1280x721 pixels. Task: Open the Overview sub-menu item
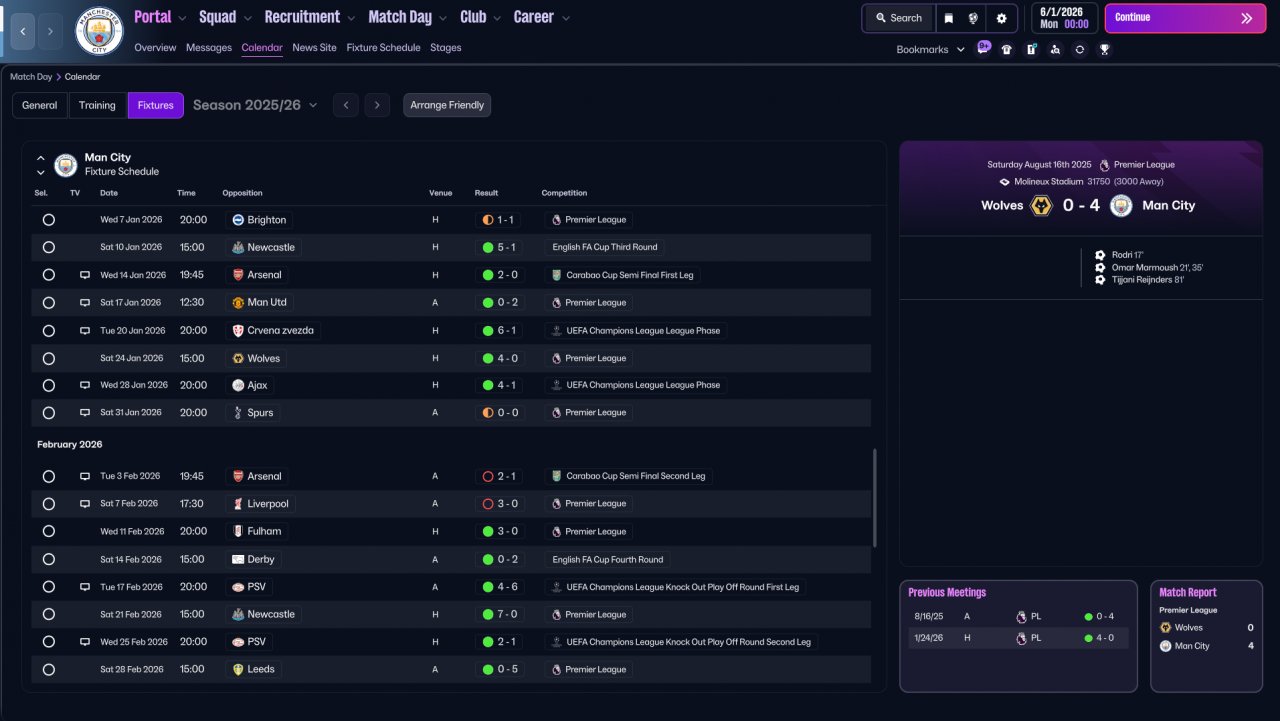[x=155, y=47]
